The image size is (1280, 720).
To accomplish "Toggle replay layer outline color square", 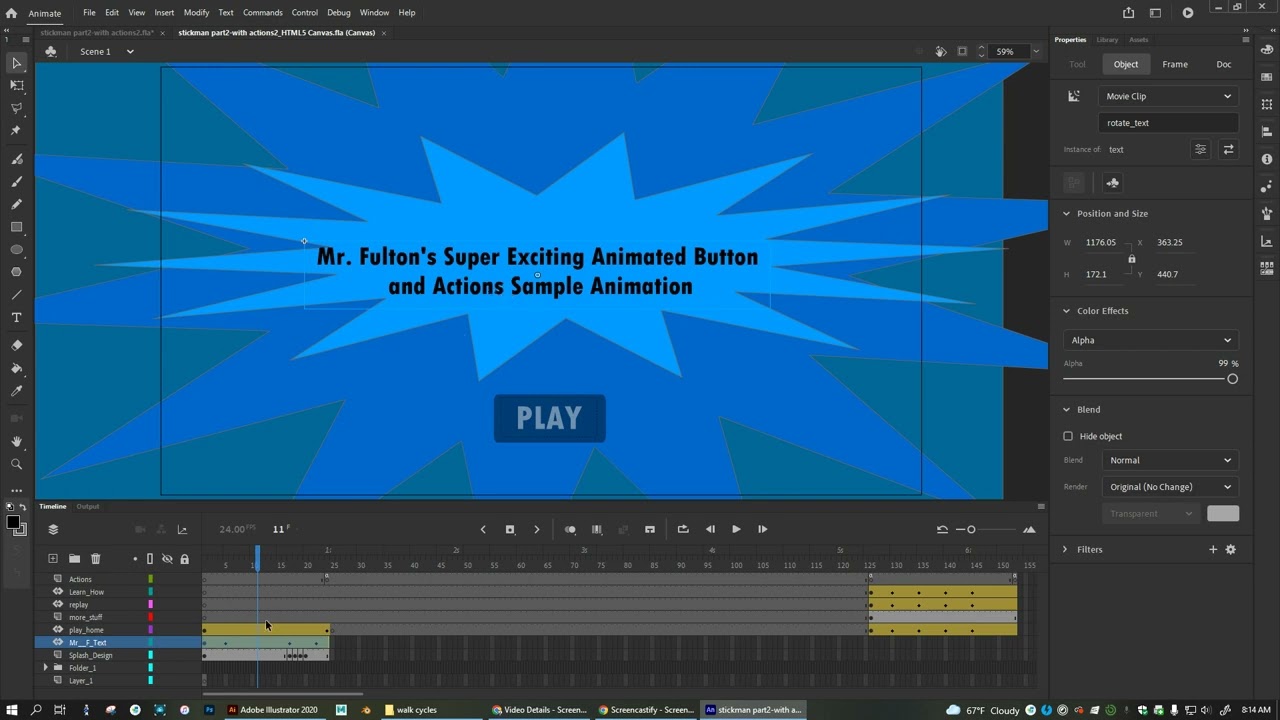I will [x=151, y=604].
